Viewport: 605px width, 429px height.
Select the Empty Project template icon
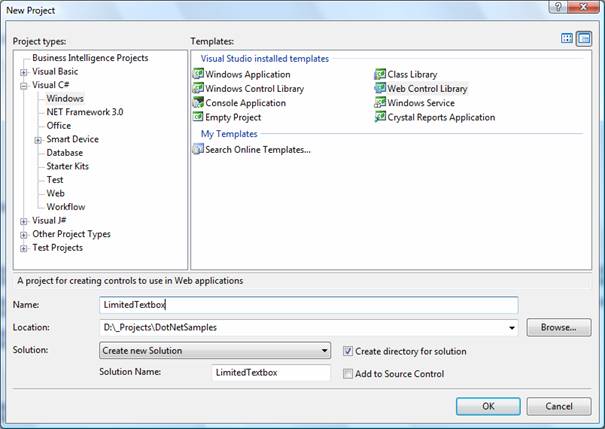pos(198,117)
